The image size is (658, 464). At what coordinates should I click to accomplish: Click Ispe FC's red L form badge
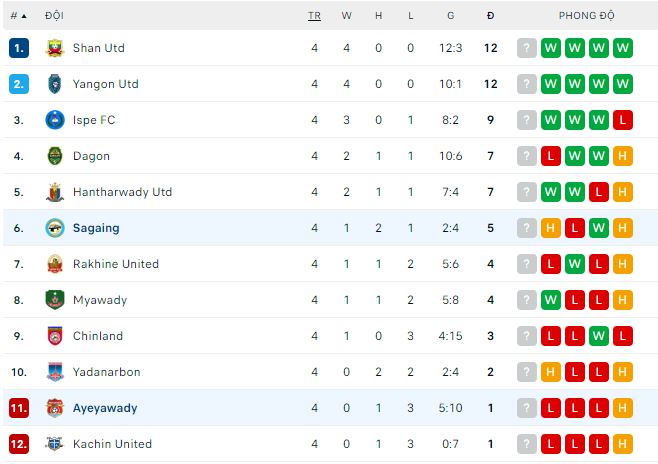(623, 120)
